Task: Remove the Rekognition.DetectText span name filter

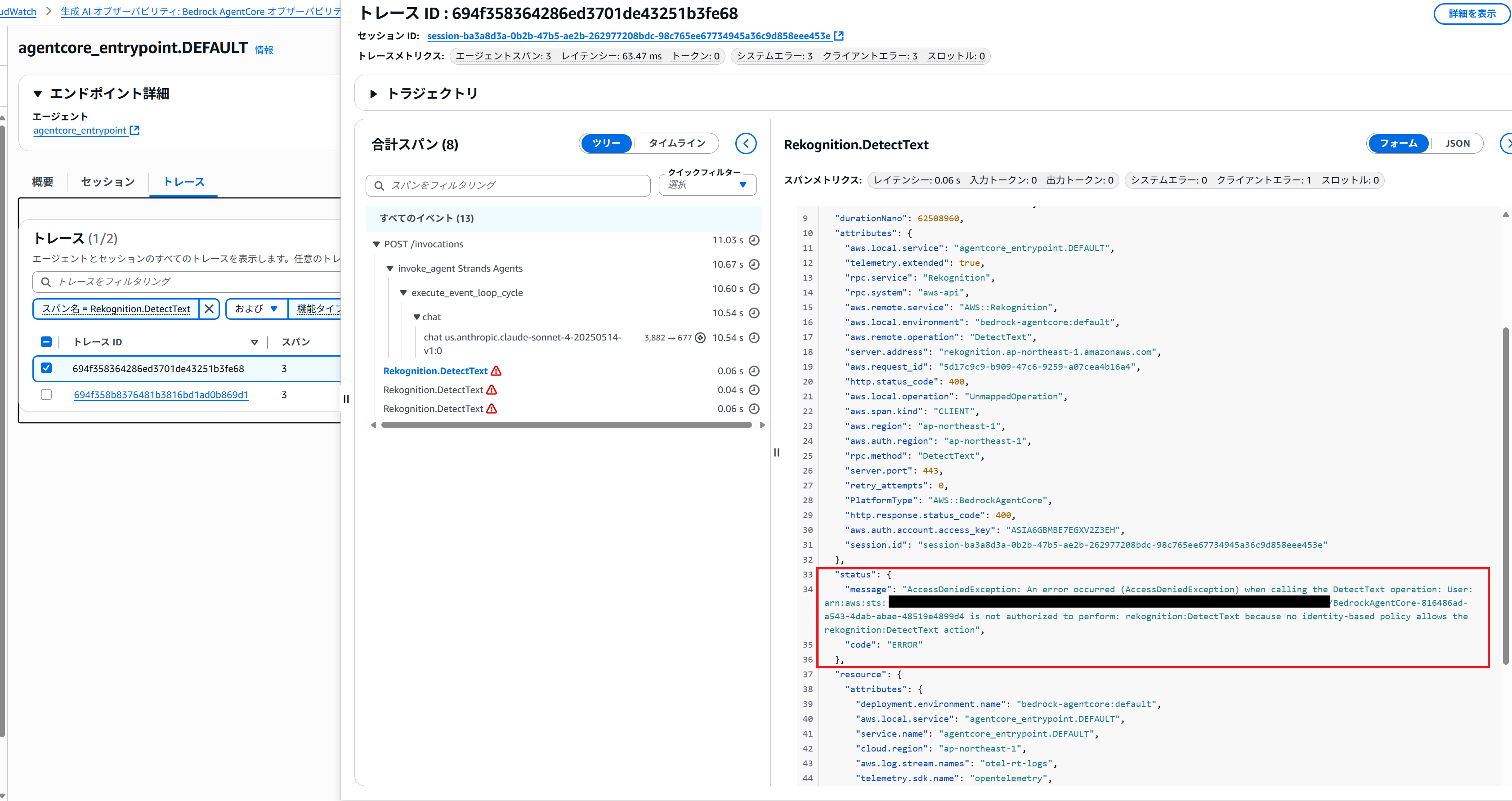Action: tap(209, 309)
